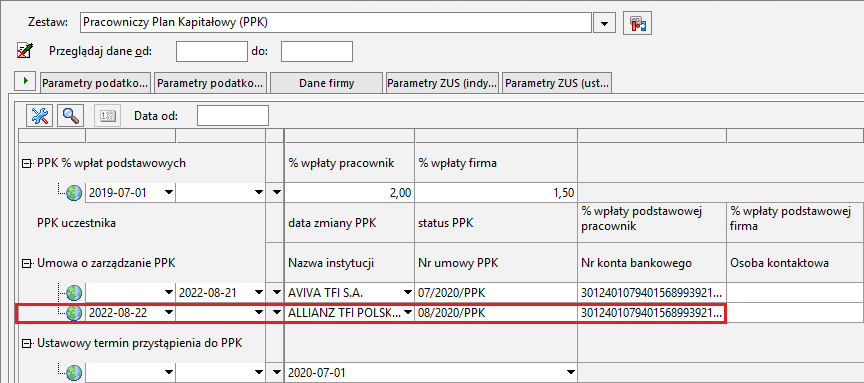Viewport: 864px width, 383px height.
Task: Click the Przeglądaj dane od date field
Action: click(212, 51)
